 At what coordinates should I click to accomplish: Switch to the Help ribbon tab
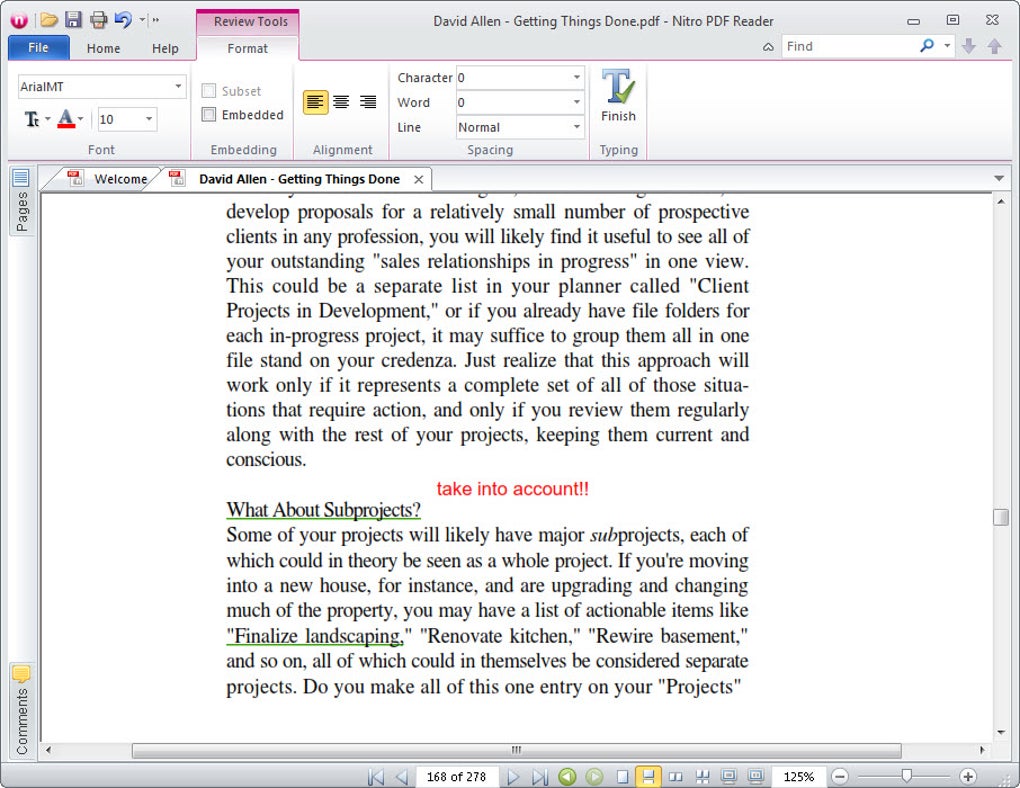165,48
